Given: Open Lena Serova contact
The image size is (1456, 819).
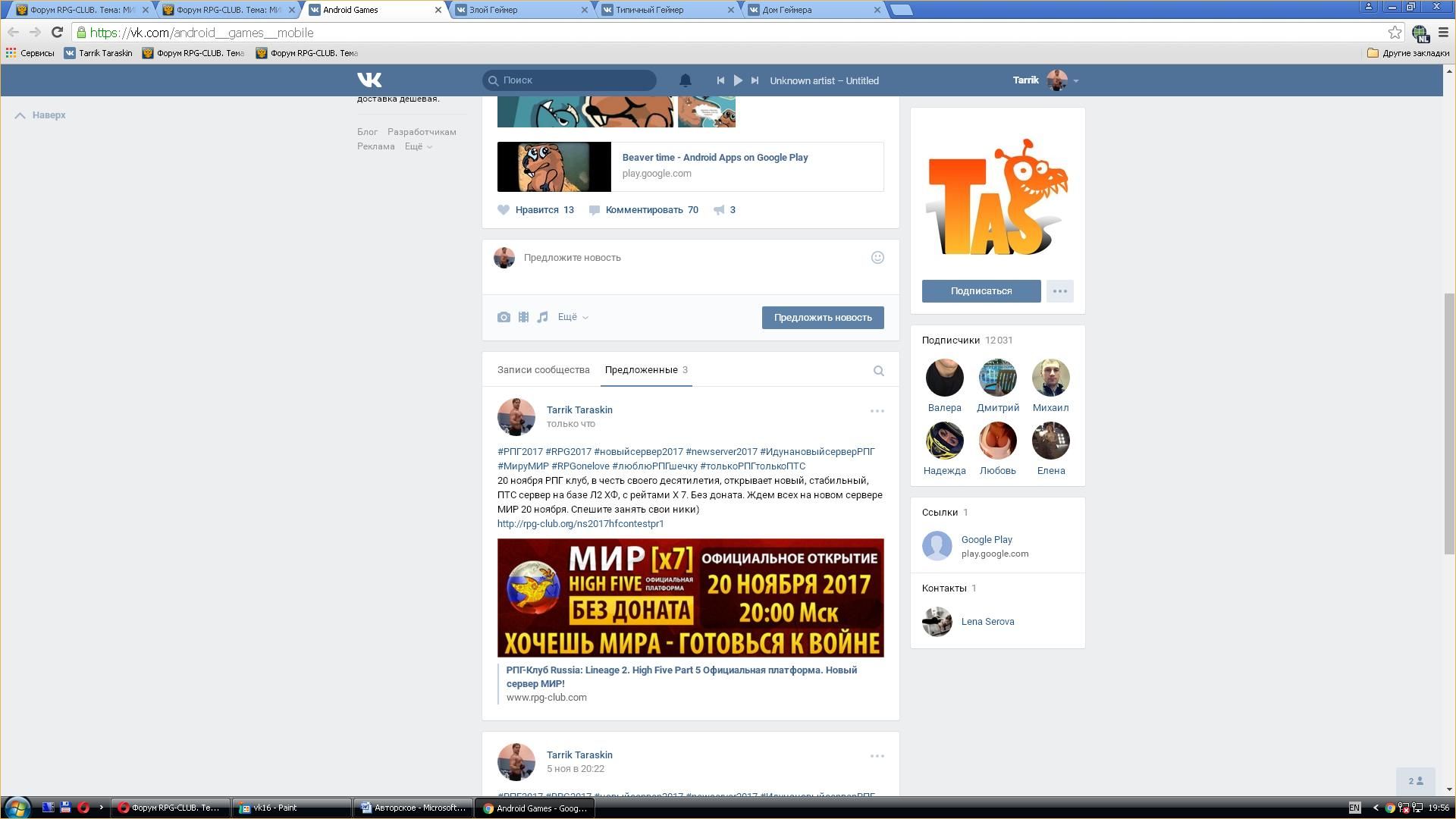Looking at the screenshot, I should [987, 622].
